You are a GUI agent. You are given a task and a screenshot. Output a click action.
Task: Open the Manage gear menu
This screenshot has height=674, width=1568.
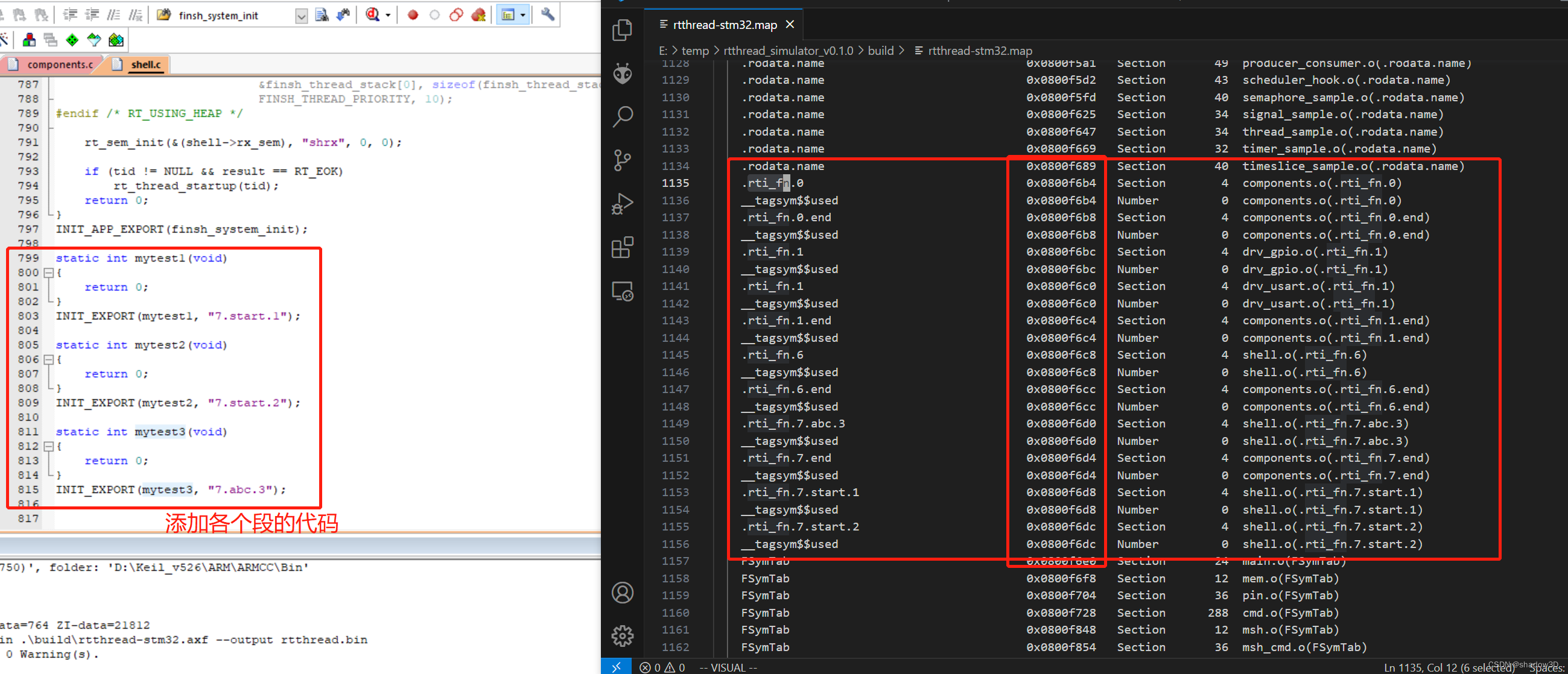[x=622, y=635]
